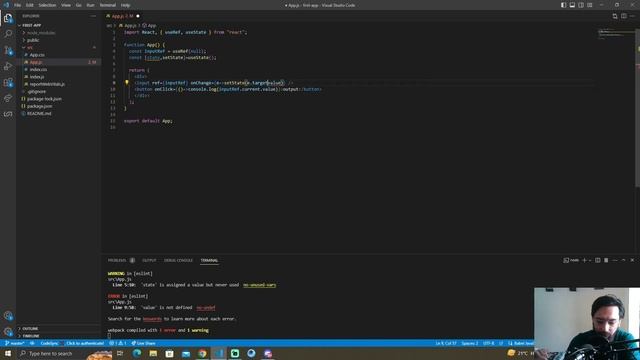Click 'Click to authenticate' in status bar
640x360 pixels.
click(x=85, y=343)
